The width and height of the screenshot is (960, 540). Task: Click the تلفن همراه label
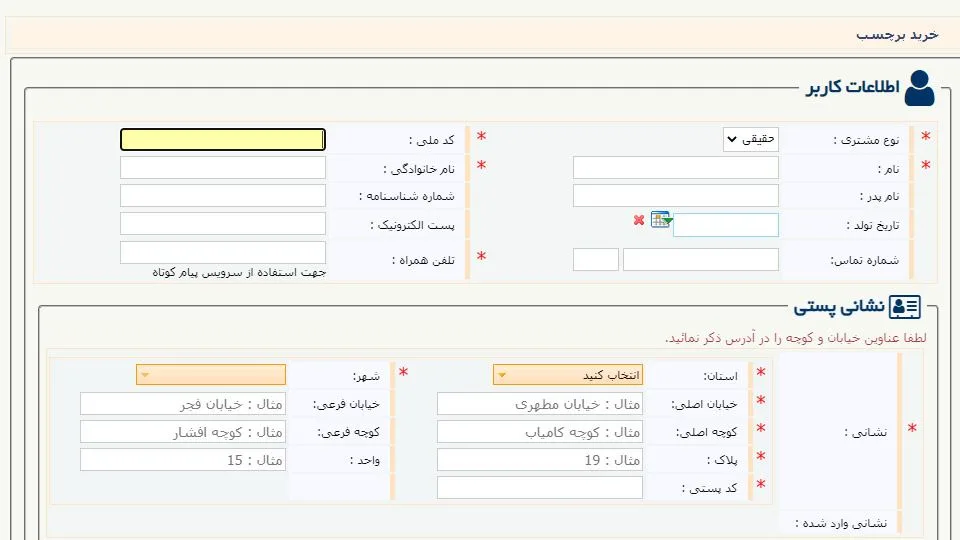pos(423,260)
